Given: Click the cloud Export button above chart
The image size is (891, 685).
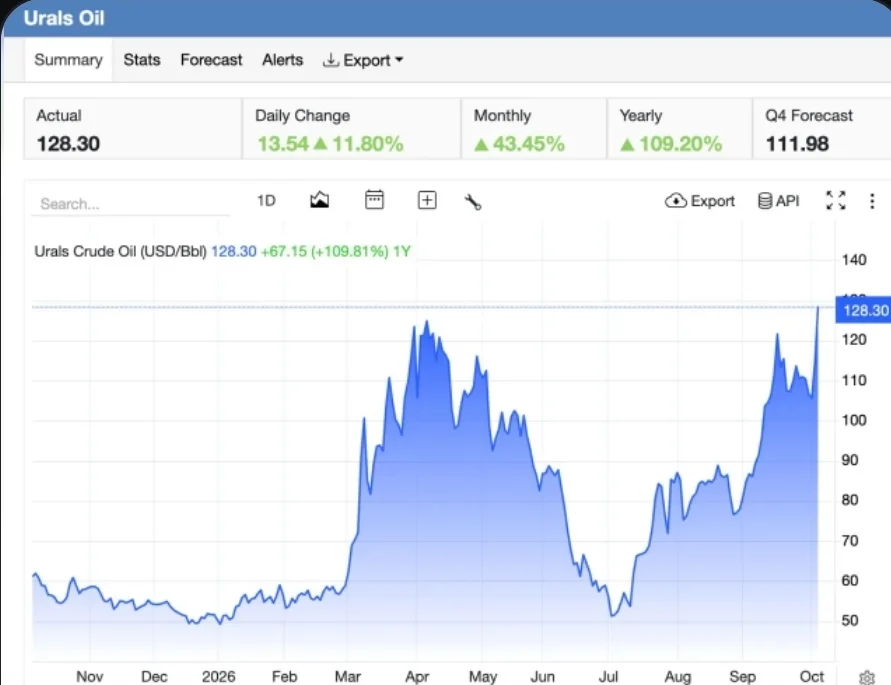Looking at the screenshot, I should pos(700,201).
